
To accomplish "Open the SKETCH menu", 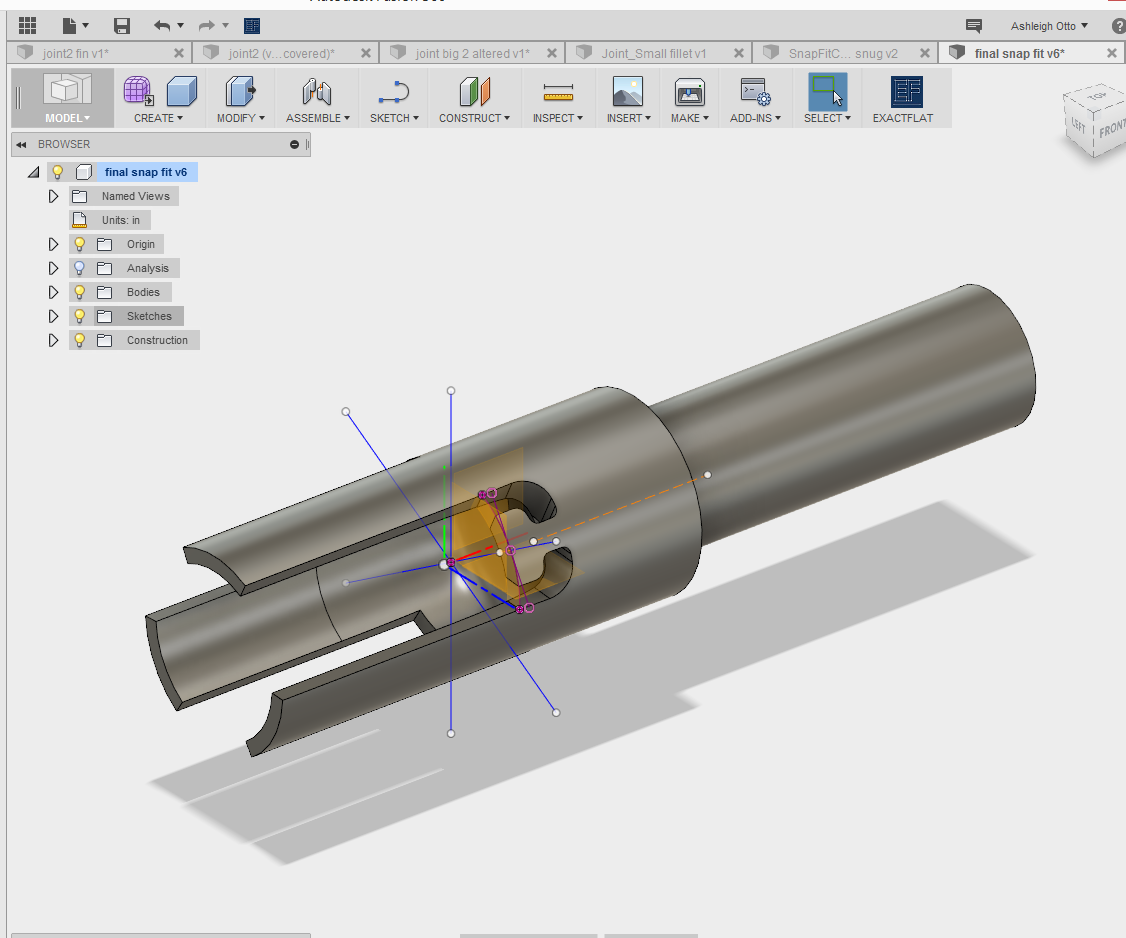I will point(394,118).
